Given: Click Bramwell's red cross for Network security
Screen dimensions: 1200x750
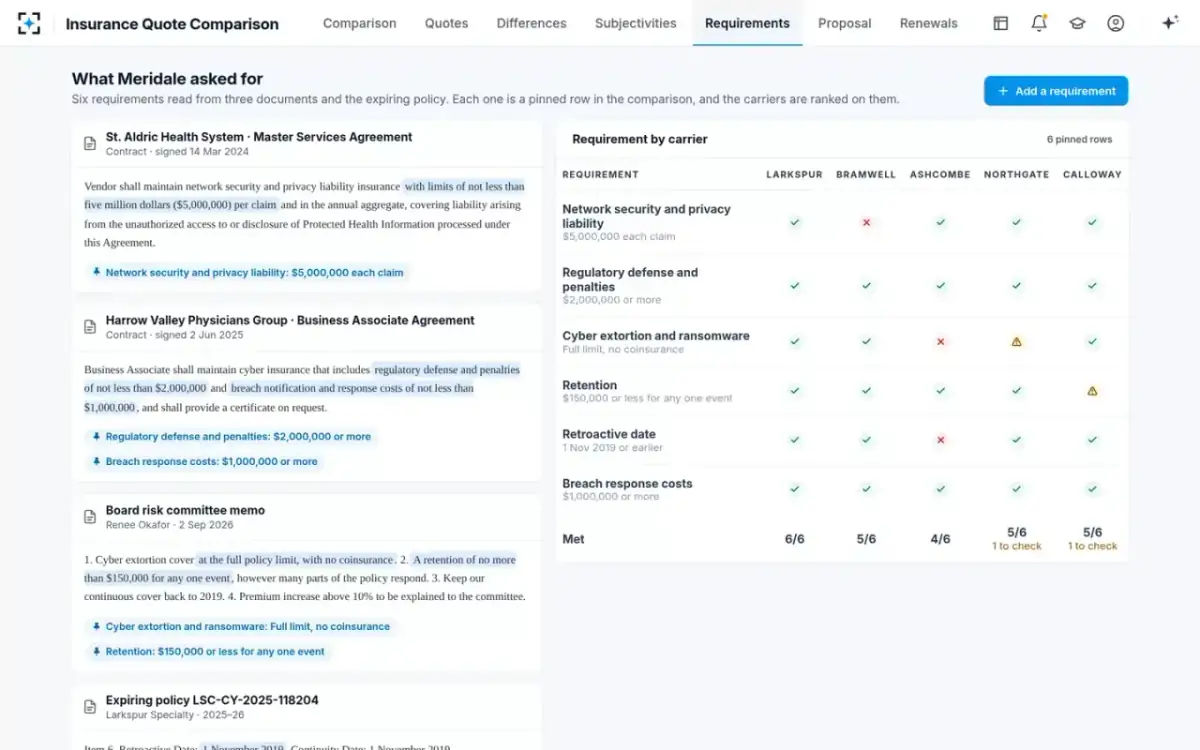Looking at the screenshot, I should click(x=866, y=222).
